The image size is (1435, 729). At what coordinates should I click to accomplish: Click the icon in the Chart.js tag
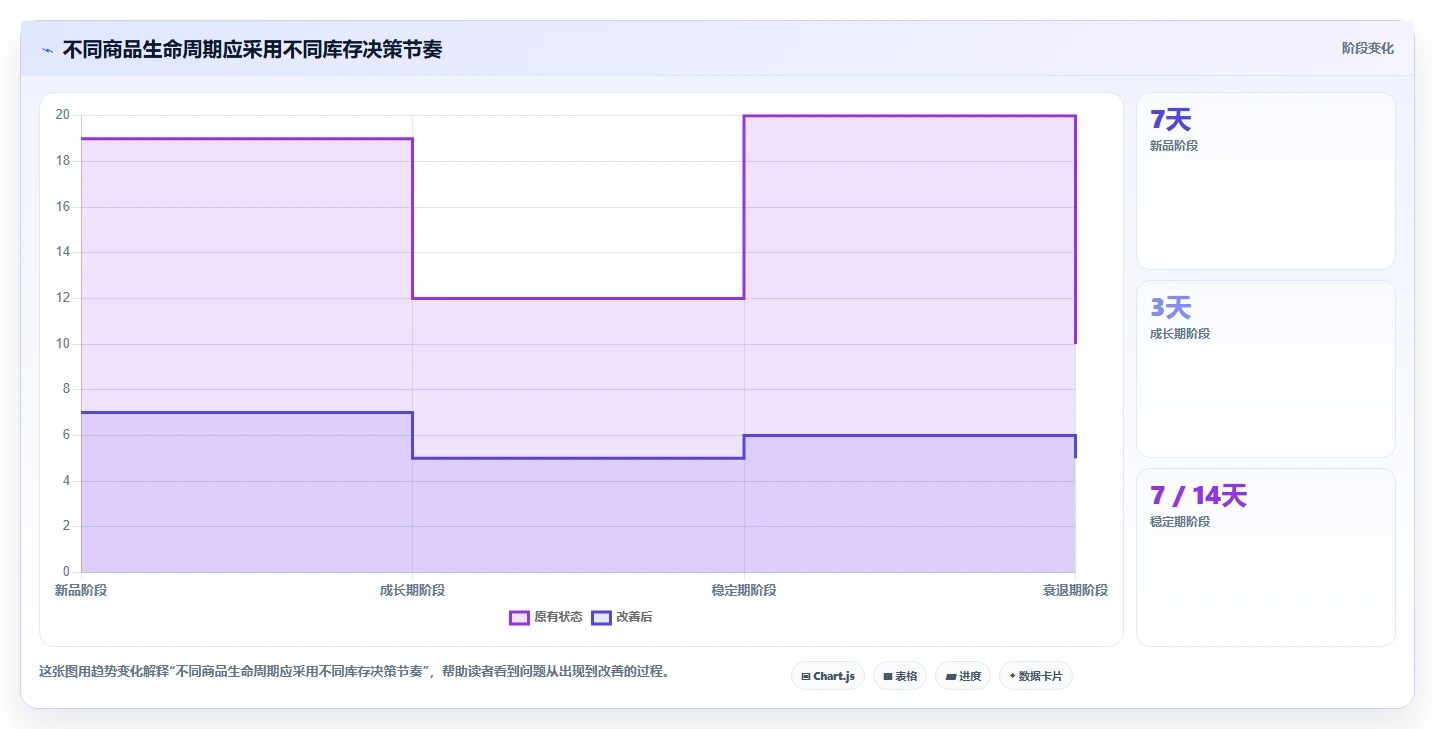pos(805,677)
